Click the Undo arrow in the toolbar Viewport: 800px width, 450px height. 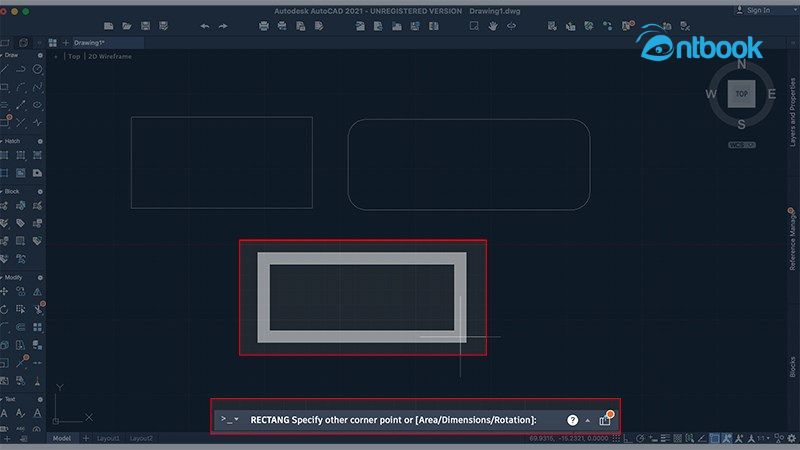click(x=205, y=26)
